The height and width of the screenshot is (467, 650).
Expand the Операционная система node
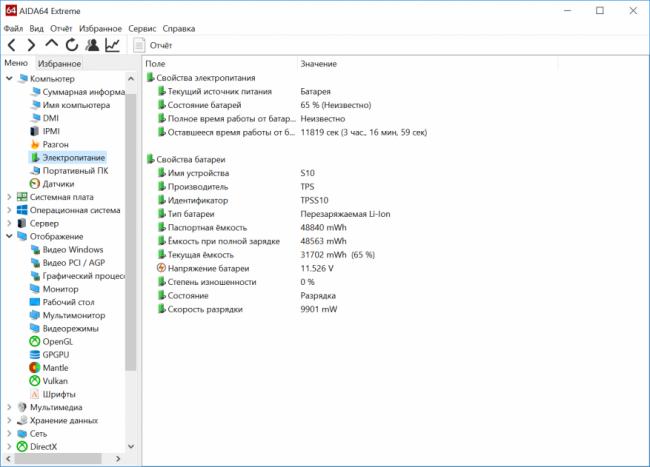click(9, 210)
